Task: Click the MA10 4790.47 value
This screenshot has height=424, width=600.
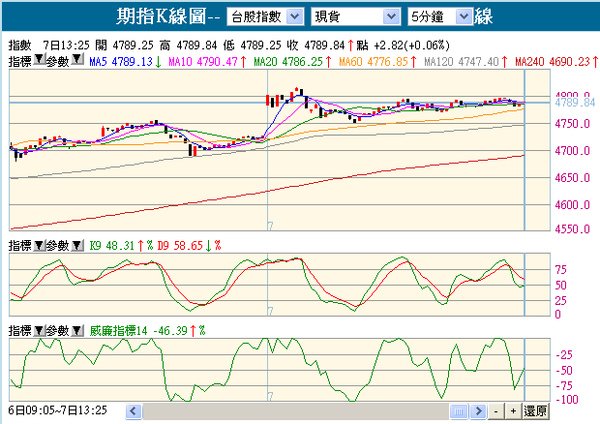Action: click(203, 61)
